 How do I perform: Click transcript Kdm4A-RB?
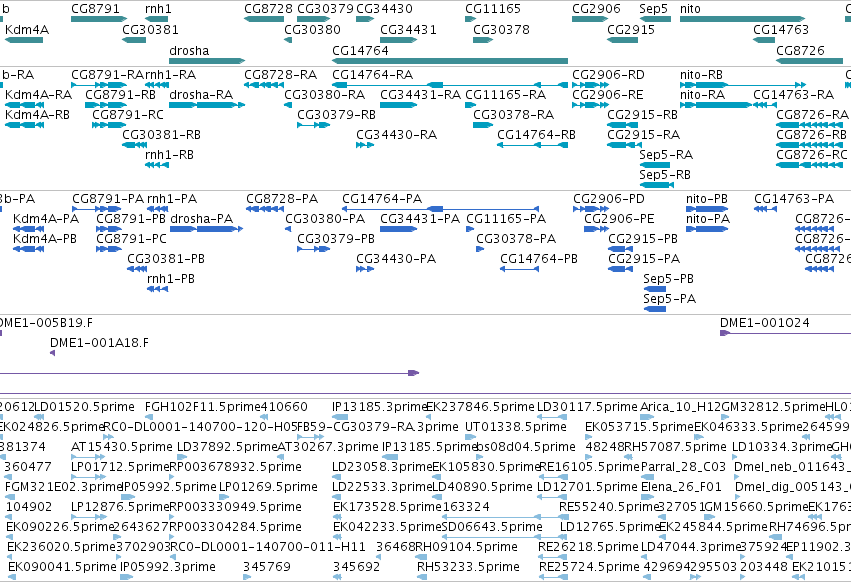[x=24, y=125]
